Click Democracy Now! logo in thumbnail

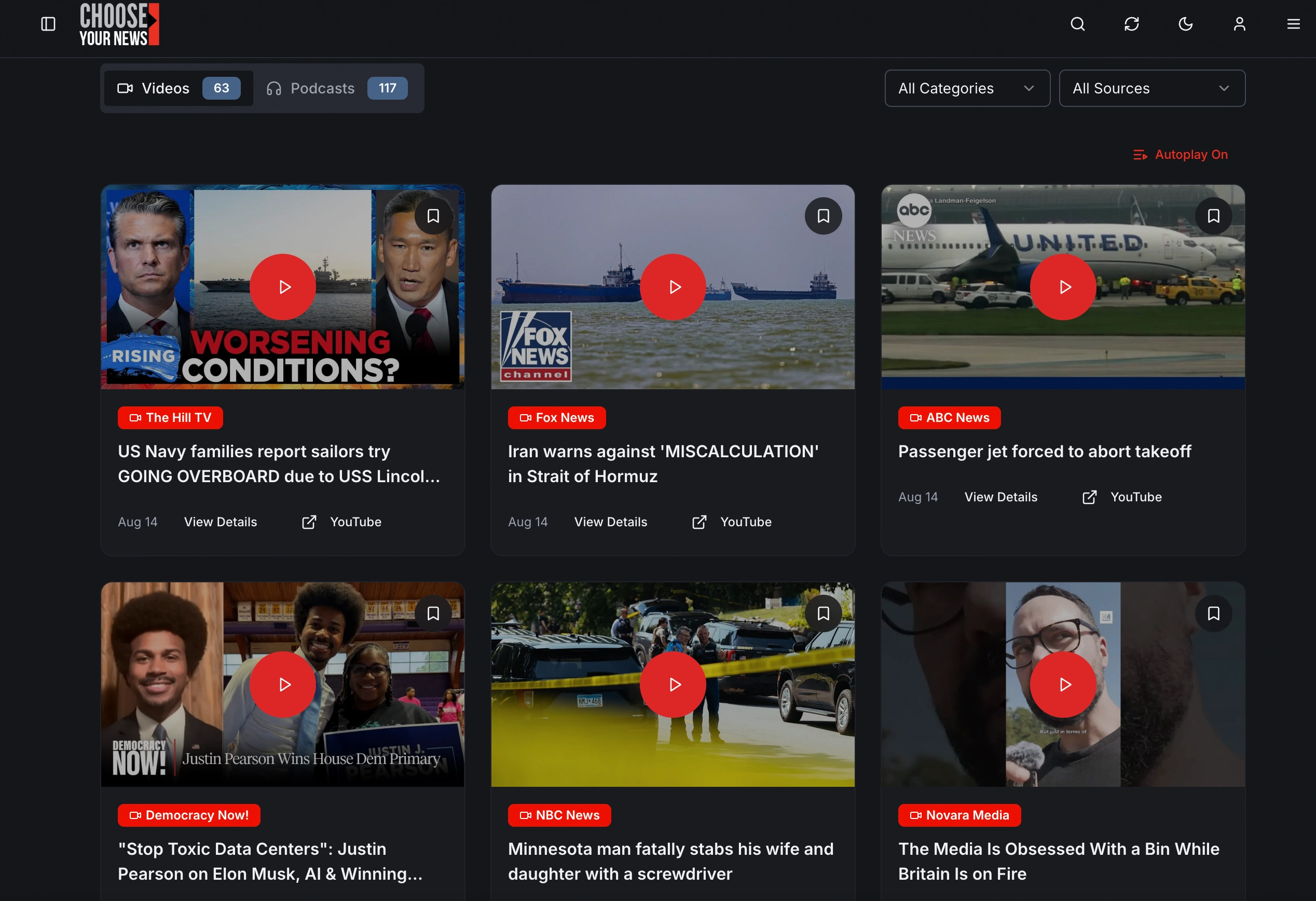(x=139, y=758)
